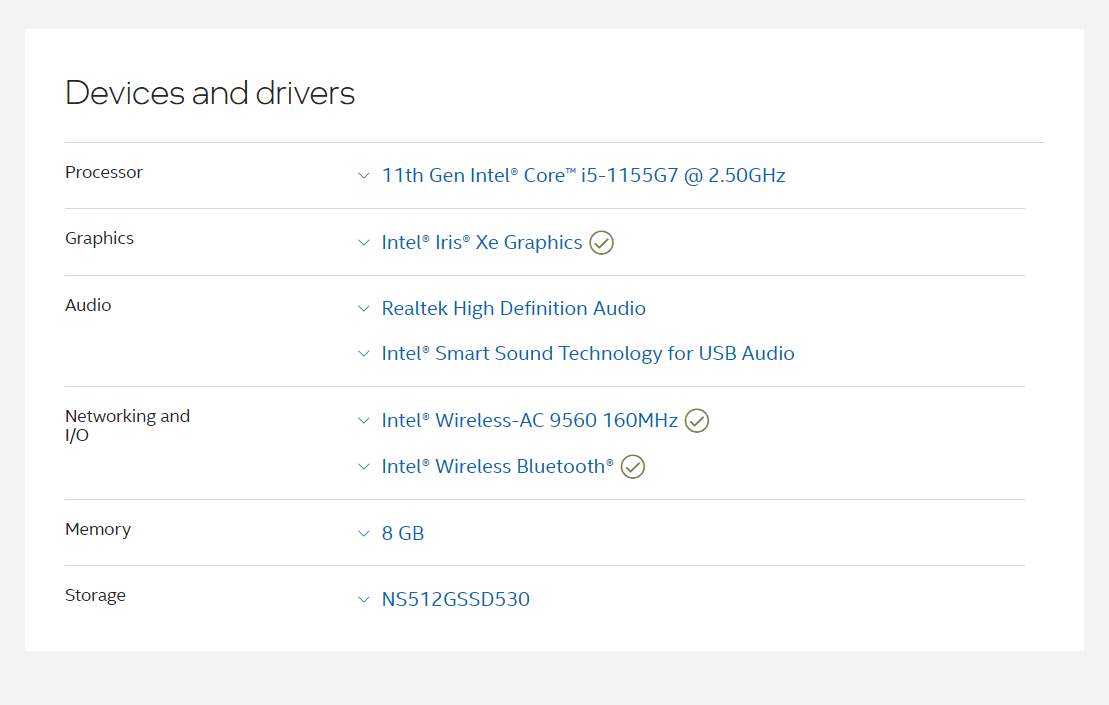The image size is (1109, 705).
Task: Expand the Intel Wireless-AC 9560 entry
Action: coord(364,421)
